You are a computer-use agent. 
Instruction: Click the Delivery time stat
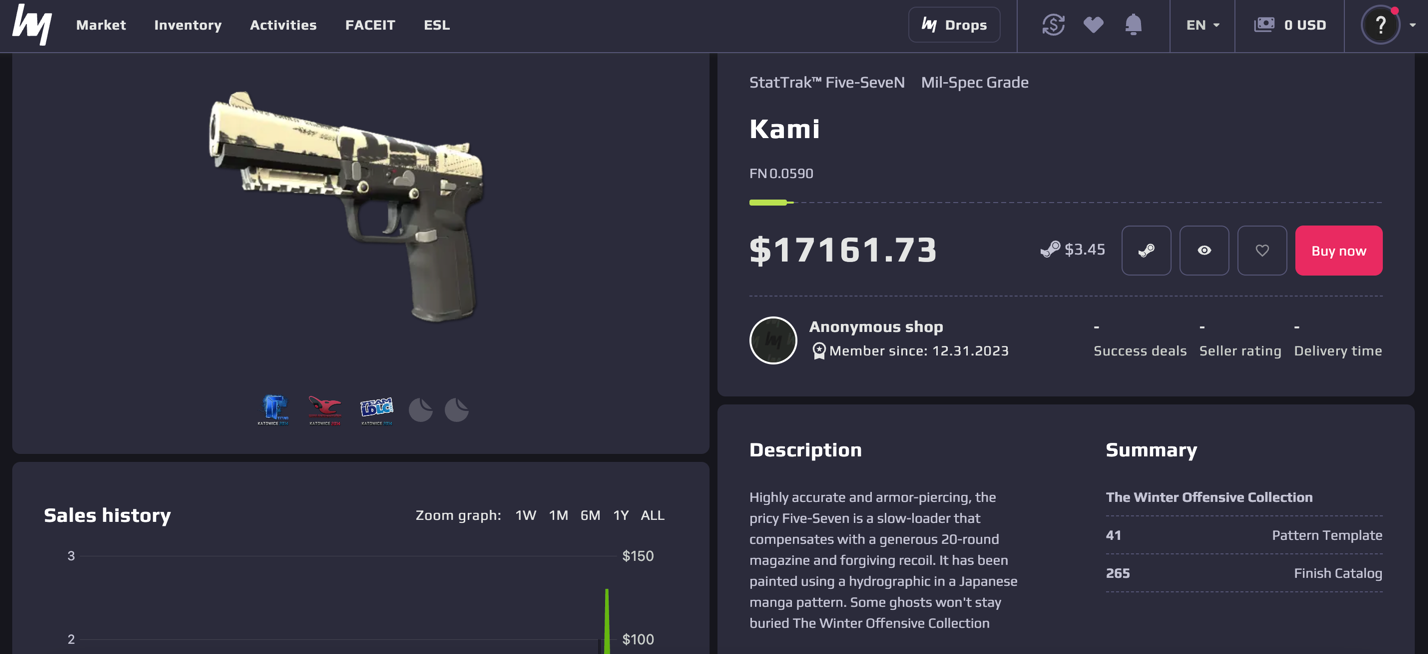tap(1338, 340)
